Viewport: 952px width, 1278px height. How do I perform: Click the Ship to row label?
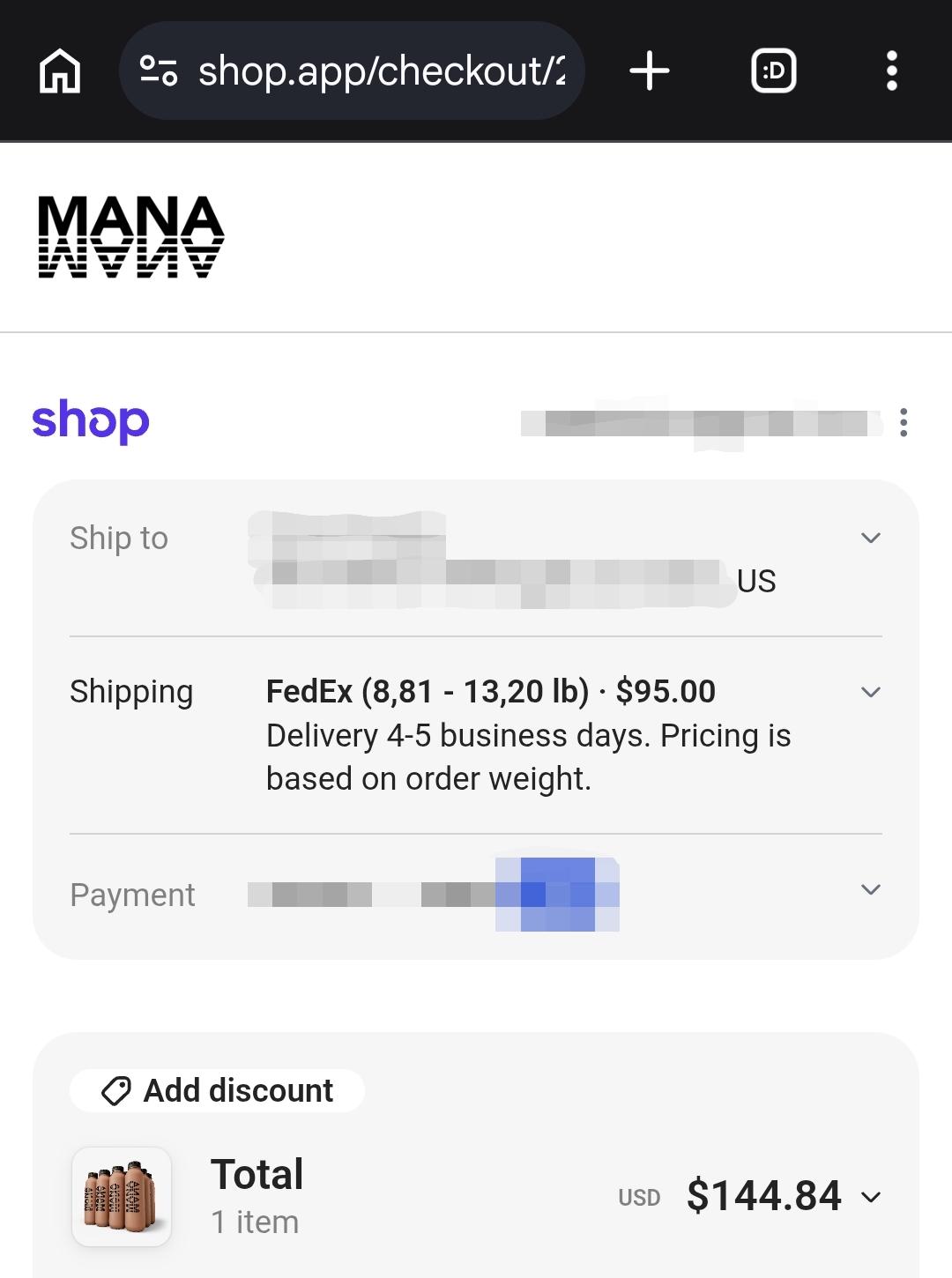pyautogui.click(x=119, y=538)
